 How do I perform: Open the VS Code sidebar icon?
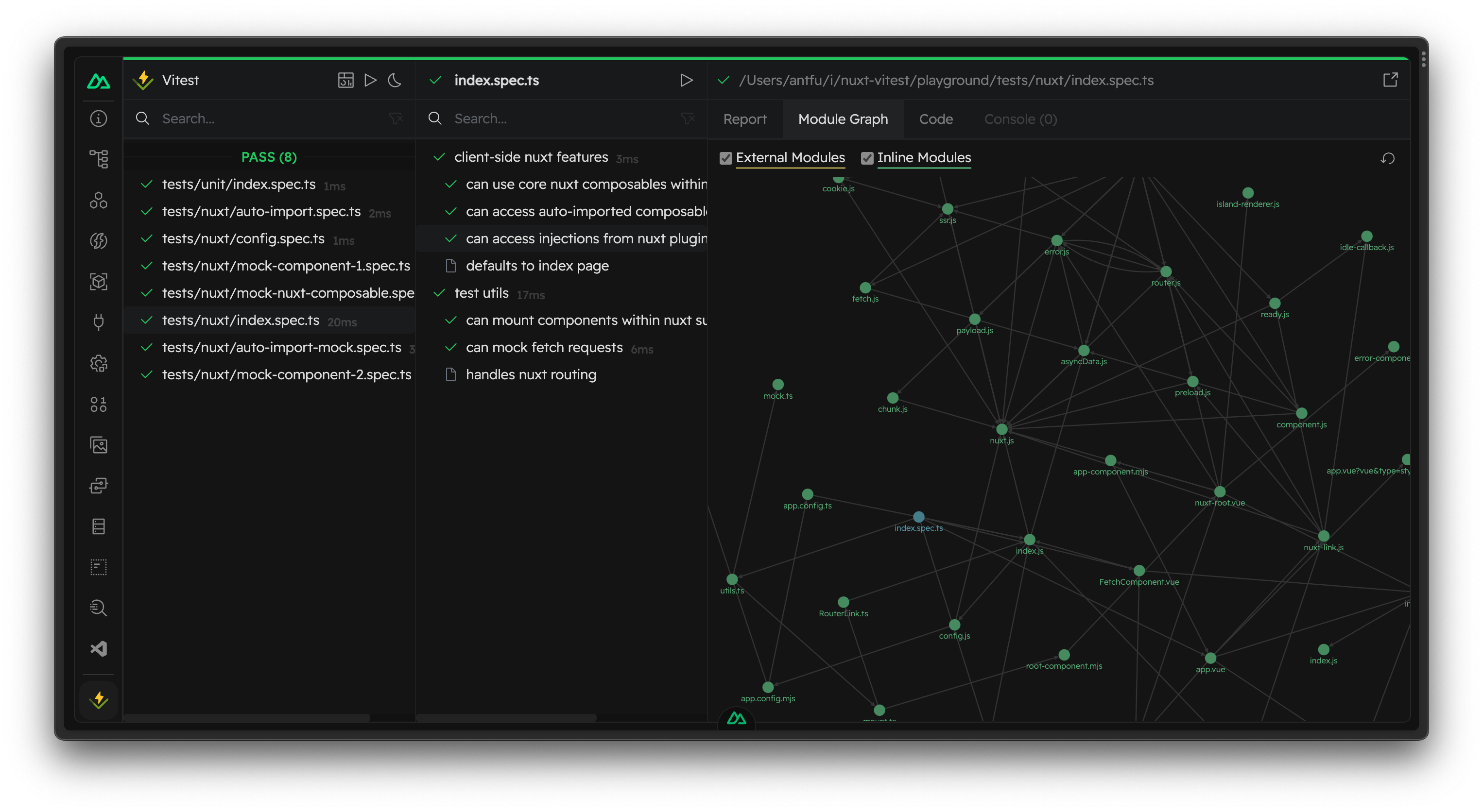click(99, 648)
